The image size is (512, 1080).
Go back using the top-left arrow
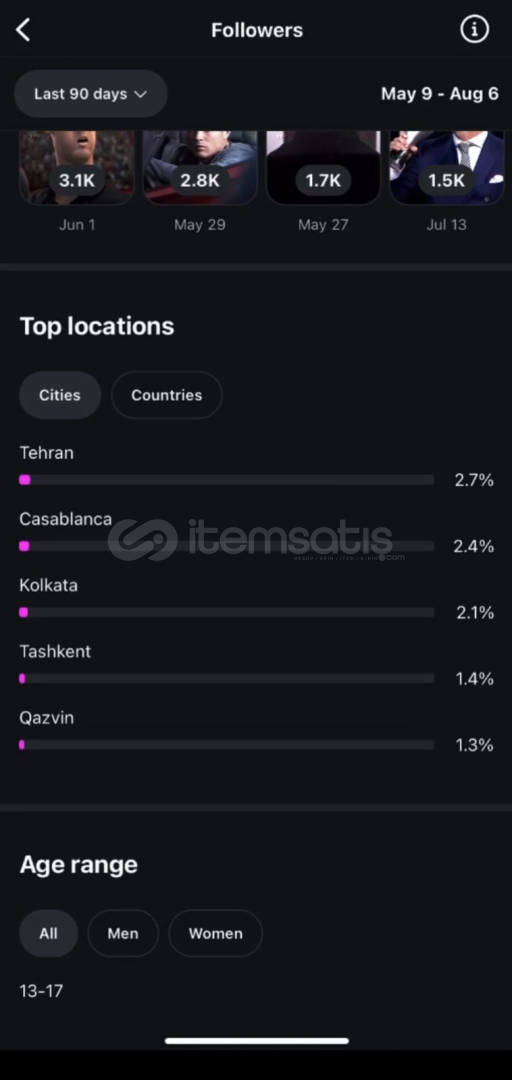[x=23, y=30]
